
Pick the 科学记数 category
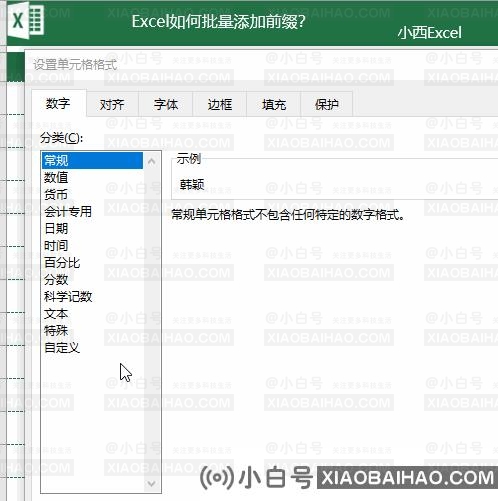pyautogui.click(x=92, y=297)
